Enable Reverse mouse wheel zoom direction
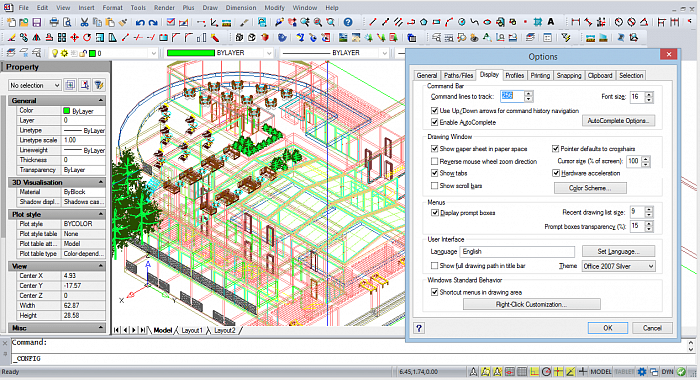Screen dimensions: 700x380 434,161
